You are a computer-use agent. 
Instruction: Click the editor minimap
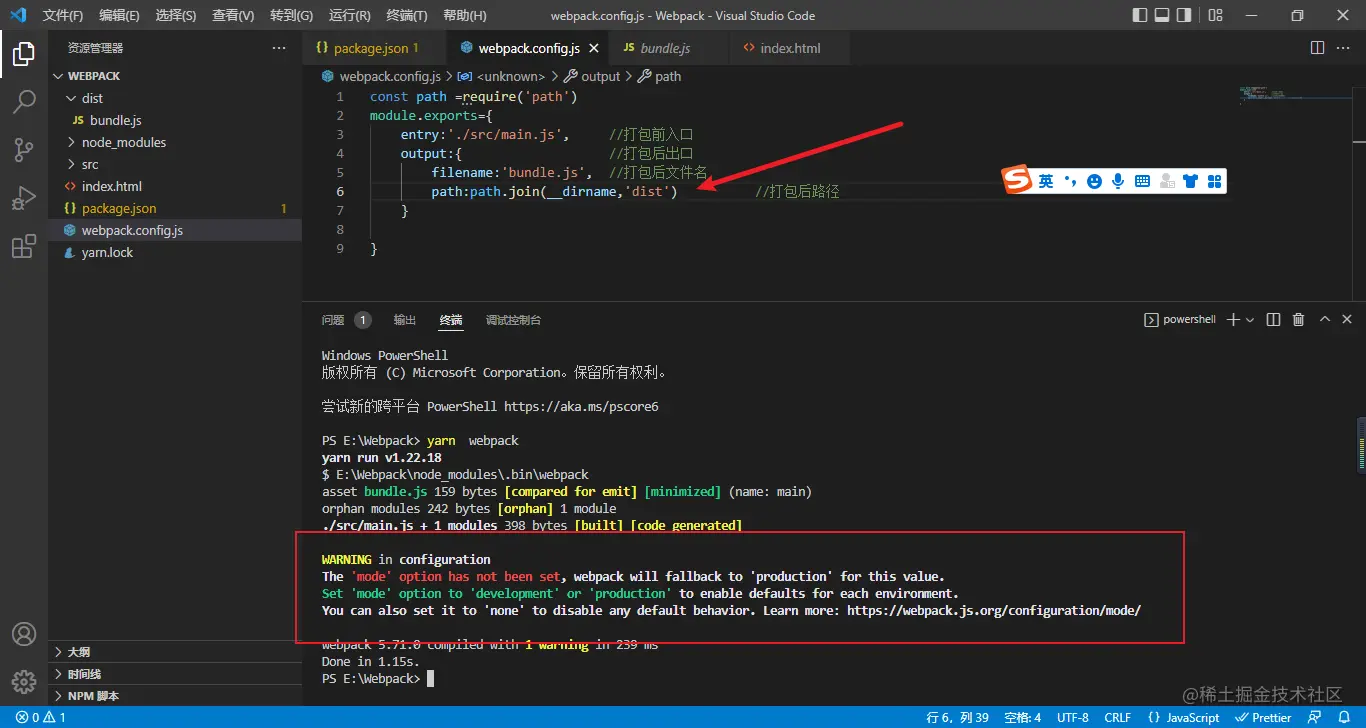tap(1295, 95)
